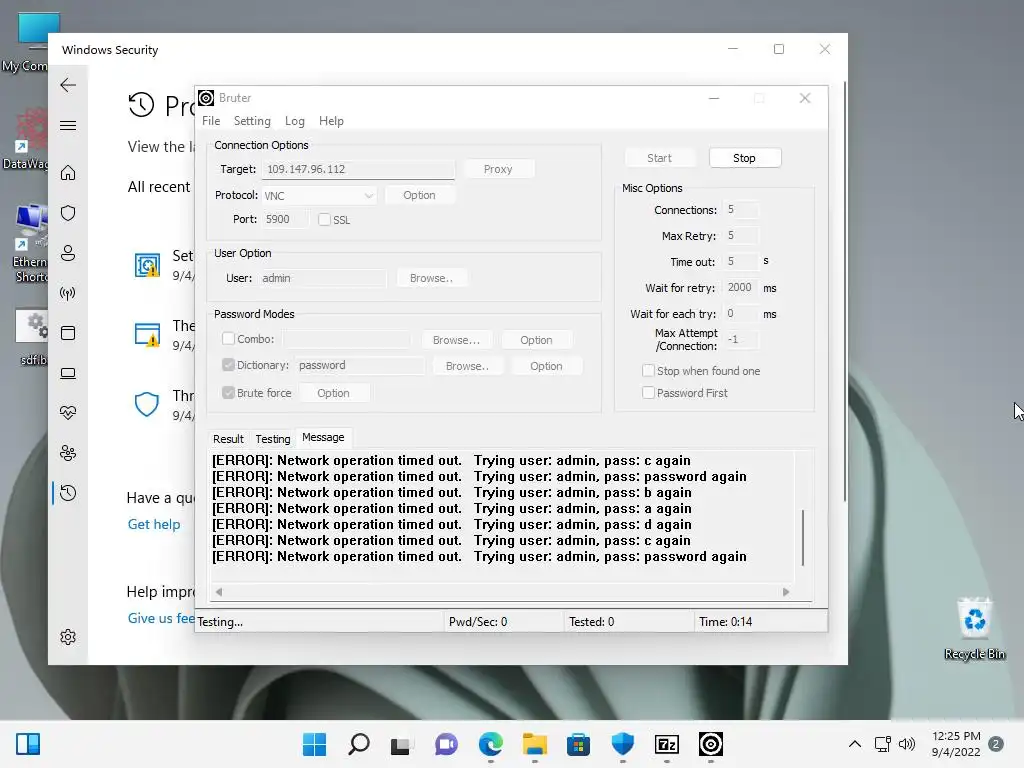
Task: Open taskbar Search magnifier icon
Action: pos(359,744)
